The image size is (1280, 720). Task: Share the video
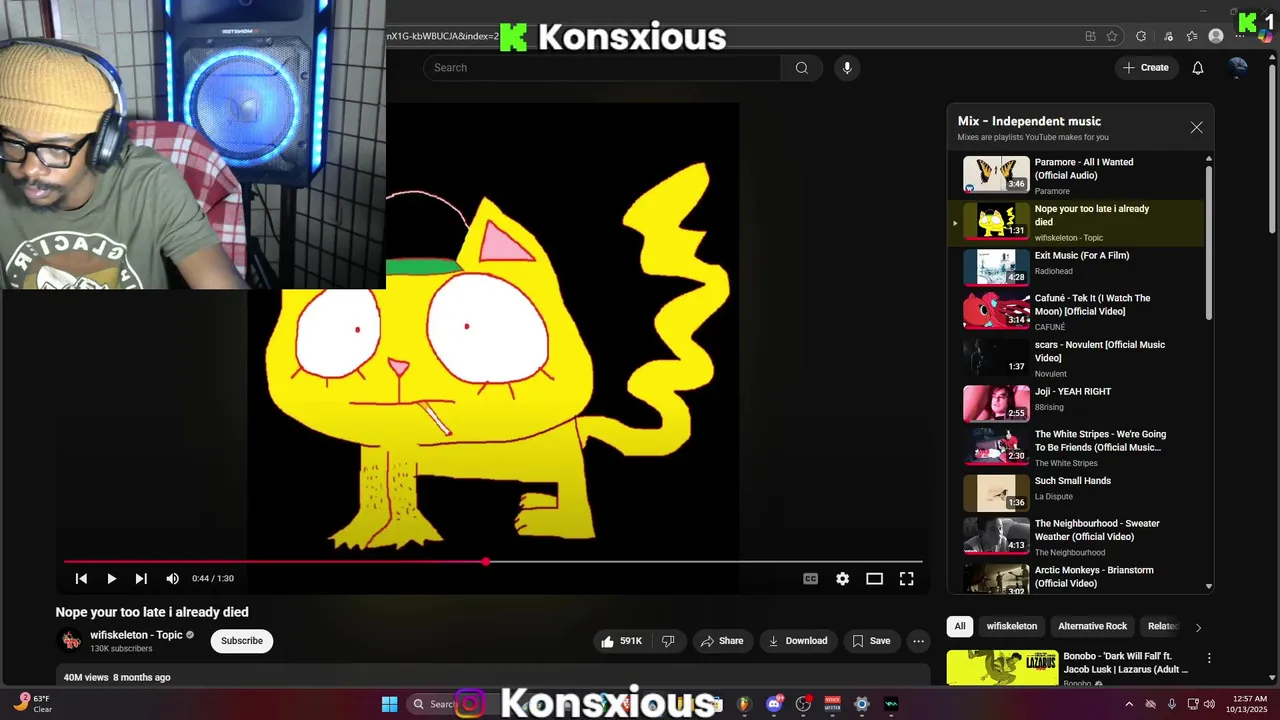tap(722, 641)
